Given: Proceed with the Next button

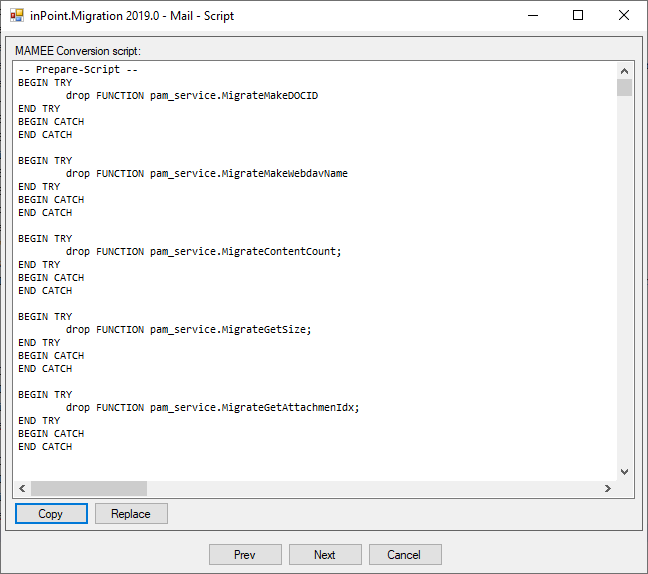Looking at the screenshot, I should click(x=325, y=555).
